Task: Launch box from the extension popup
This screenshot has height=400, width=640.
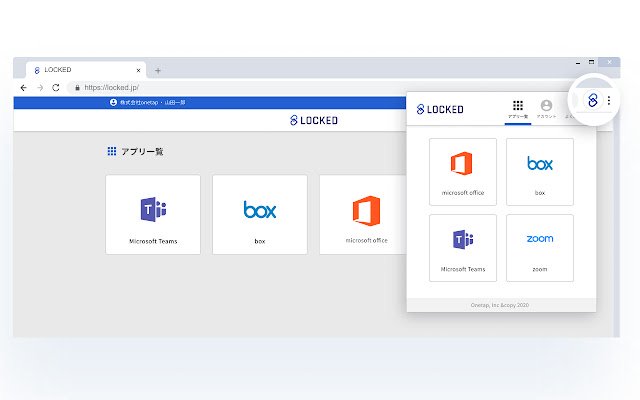Action: 540,171
